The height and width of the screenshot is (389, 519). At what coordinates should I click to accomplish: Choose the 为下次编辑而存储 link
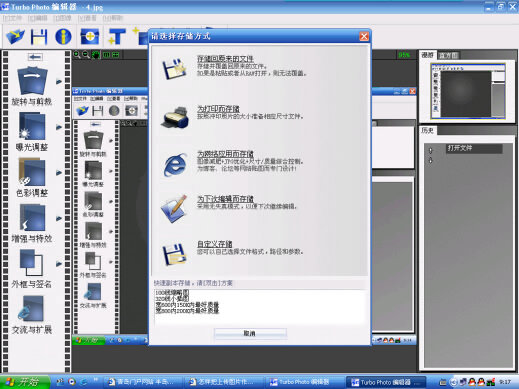click(225, 199)
